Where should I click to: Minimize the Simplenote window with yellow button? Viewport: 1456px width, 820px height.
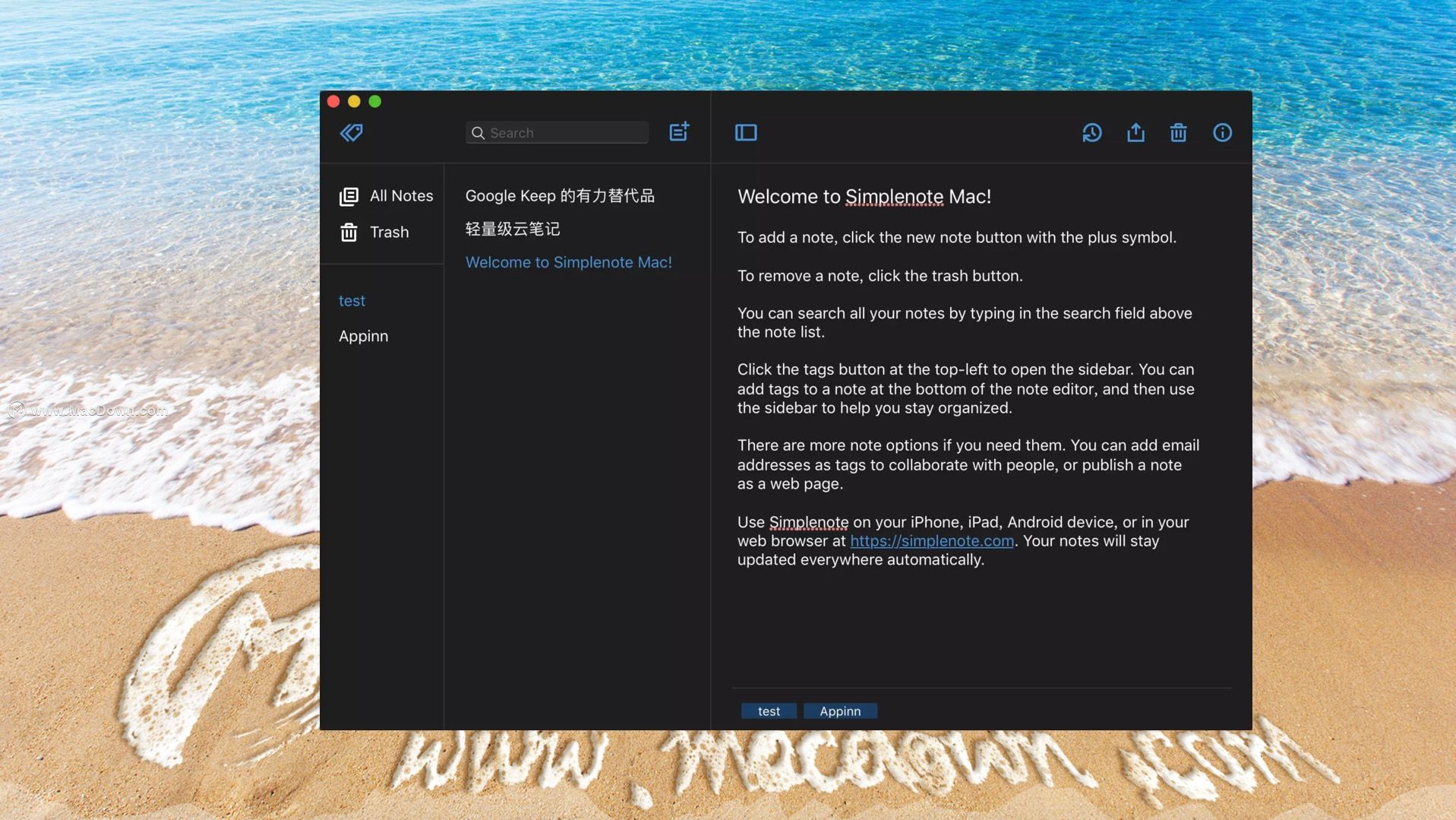coord(354,101)
